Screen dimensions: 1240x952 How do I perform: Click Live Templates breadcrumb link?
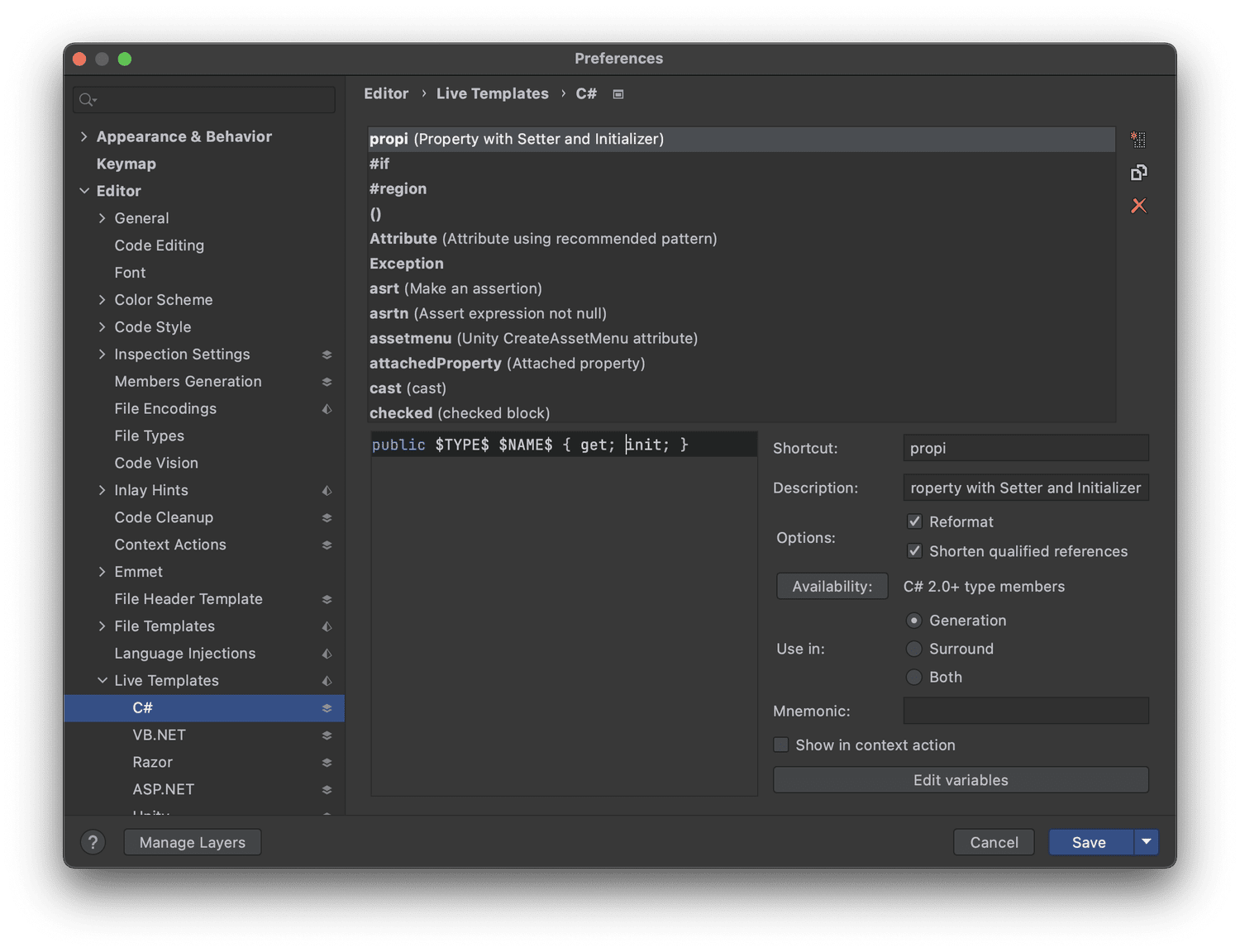pyautogui.click(x=493, y=94)
